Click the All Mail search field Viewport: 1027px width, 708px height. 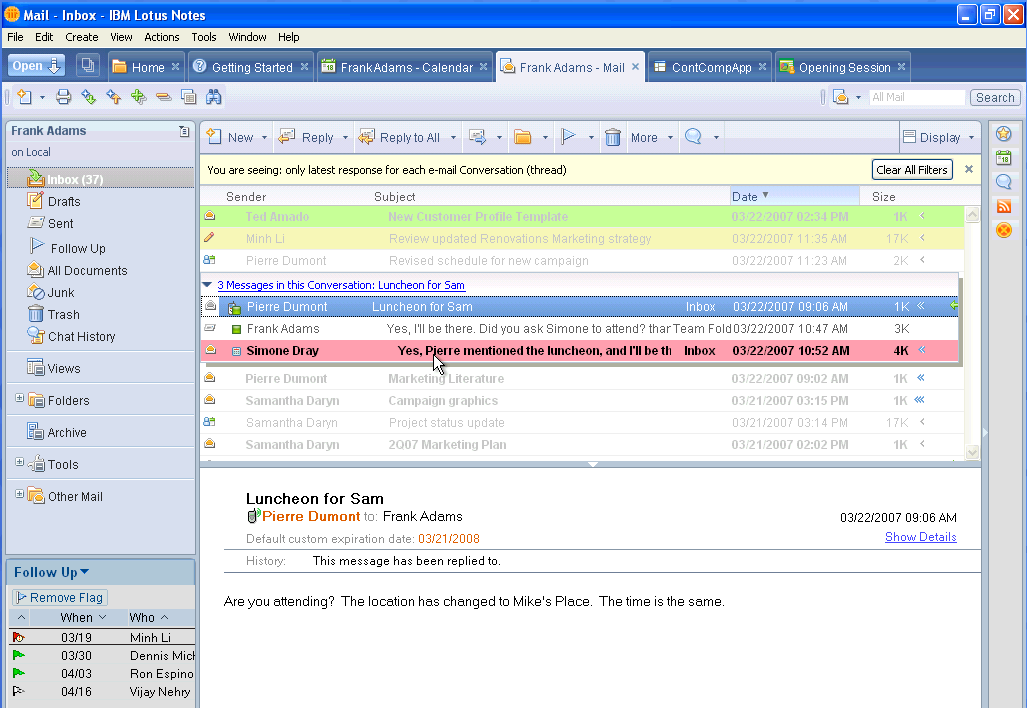[x=915, y=97]
